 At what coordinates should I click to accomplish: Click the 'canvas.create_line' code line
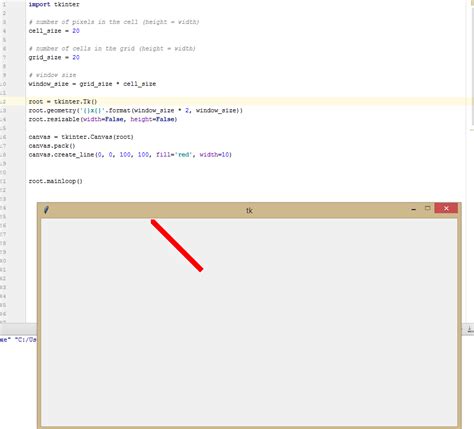(130, 155)
